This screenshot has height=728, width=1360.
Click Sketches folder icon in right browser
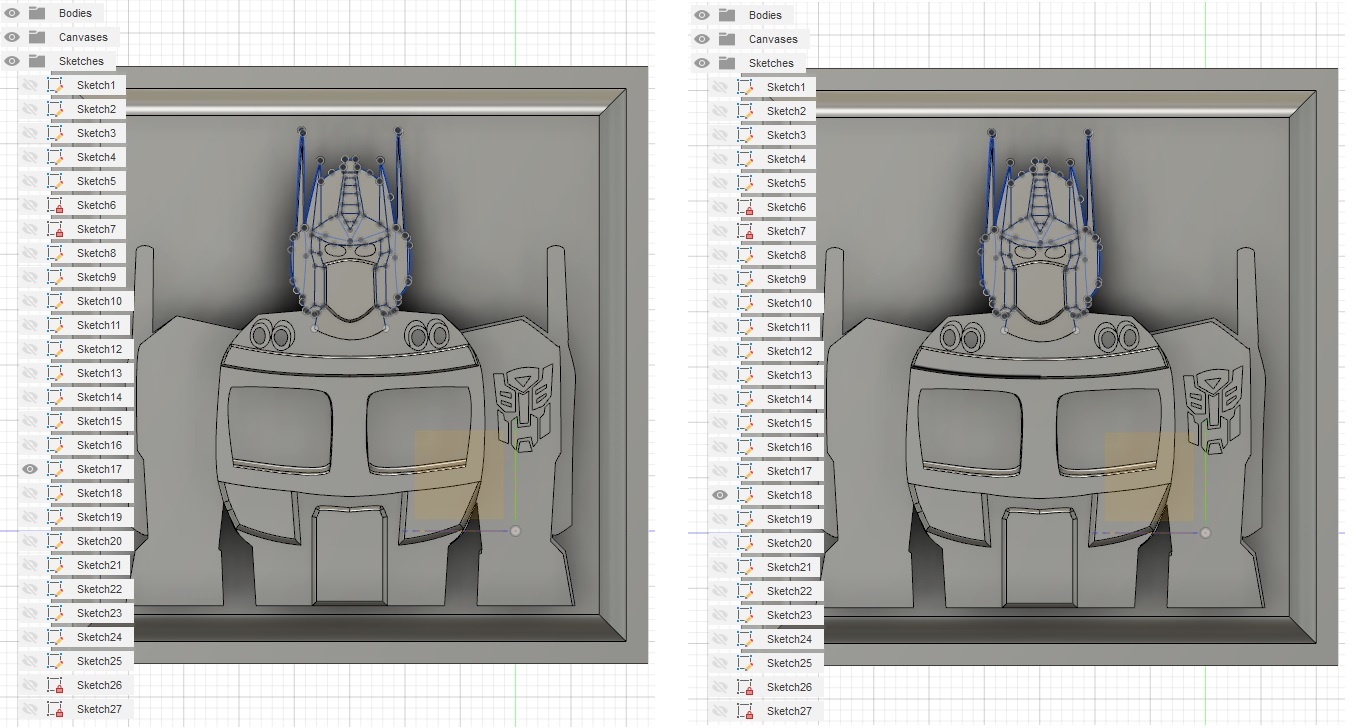[727, 63]
